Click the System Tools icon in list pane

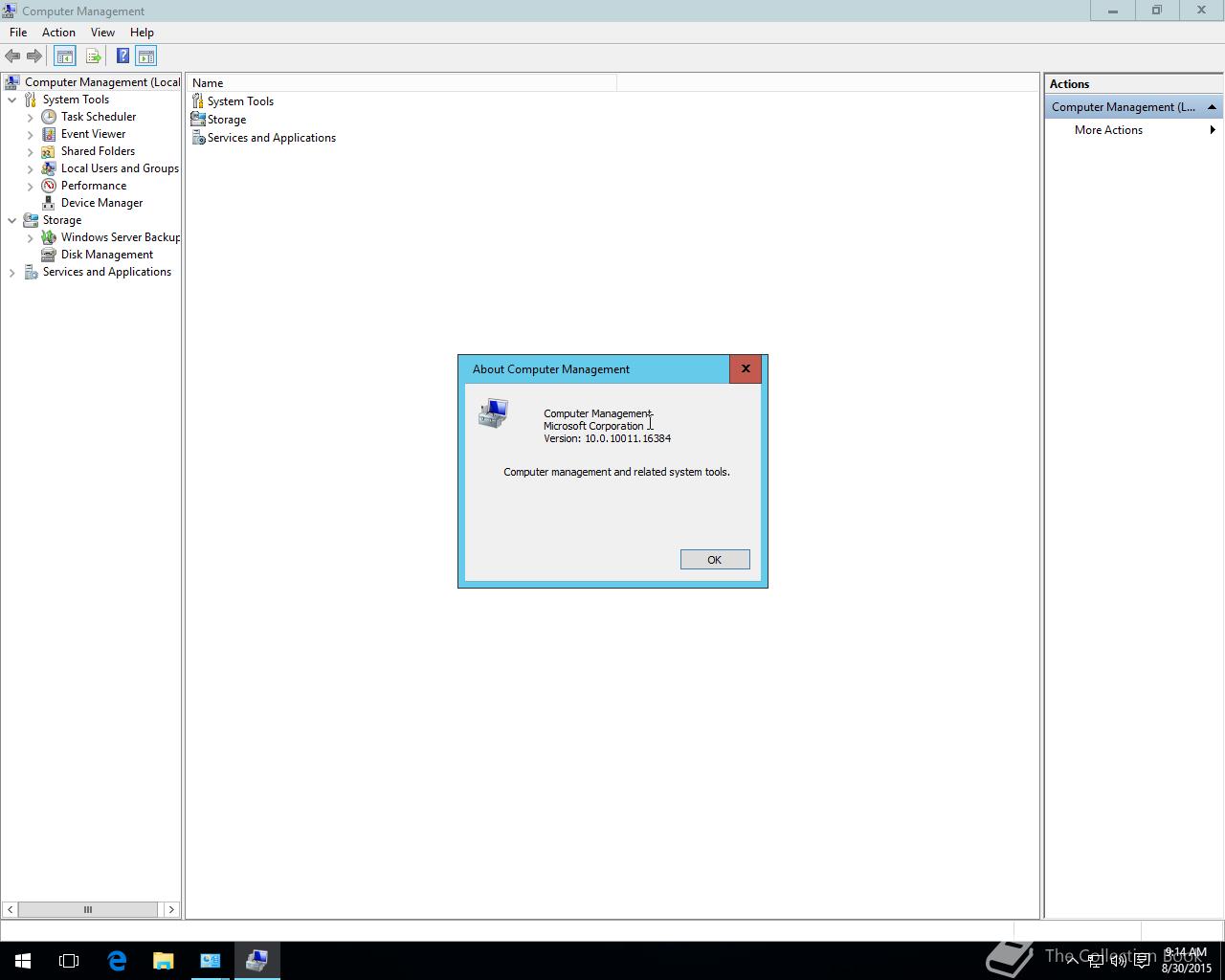pyautogui.click(x=198, y=101)
